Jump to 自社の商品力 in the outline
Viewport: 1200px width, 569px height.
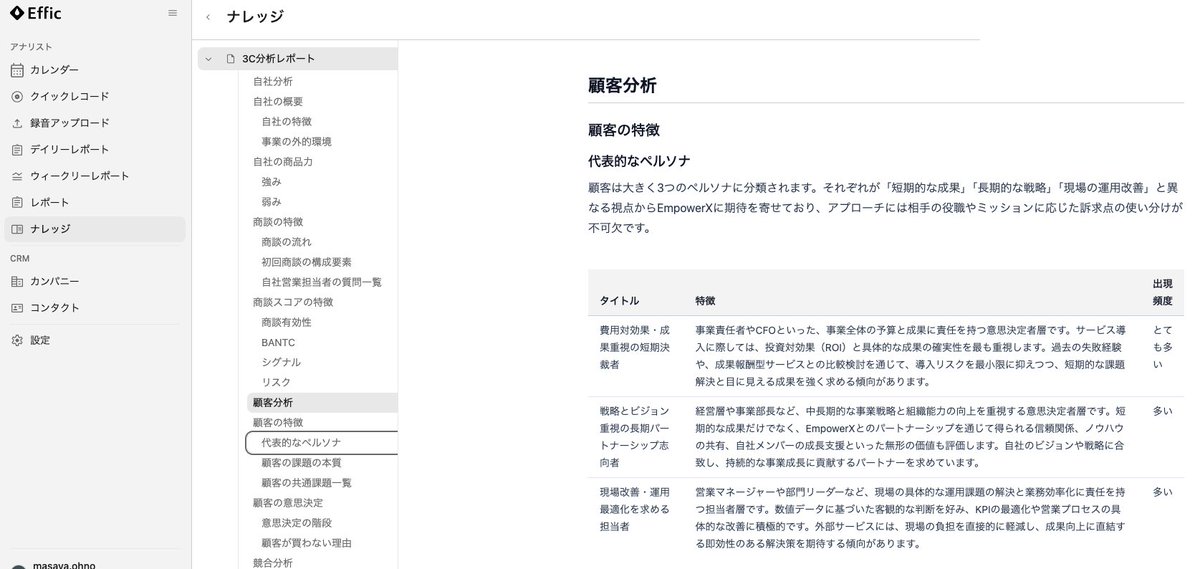pyautogui.click(x=283, y=161)
